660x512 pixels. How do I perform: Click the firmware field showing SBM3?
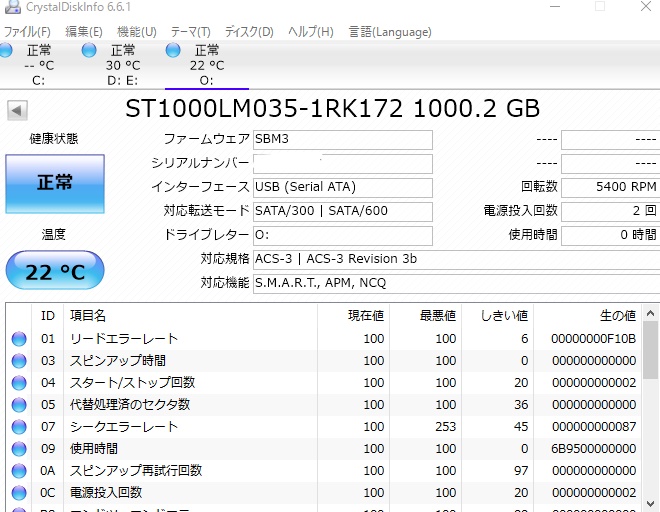point(343,139)
